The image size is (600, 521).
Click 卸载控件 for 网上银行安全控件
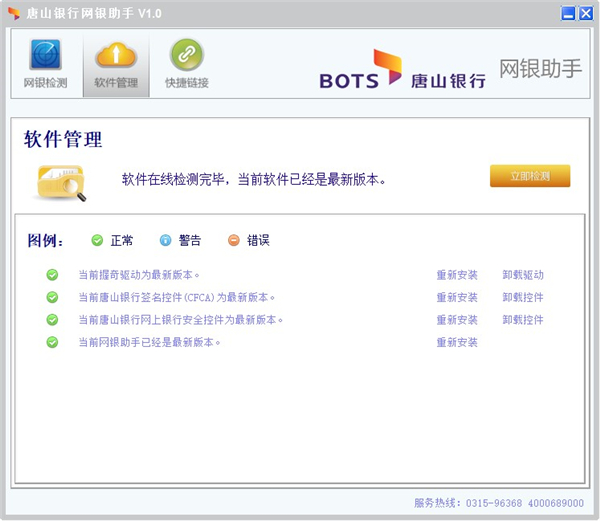coord(523,320)
